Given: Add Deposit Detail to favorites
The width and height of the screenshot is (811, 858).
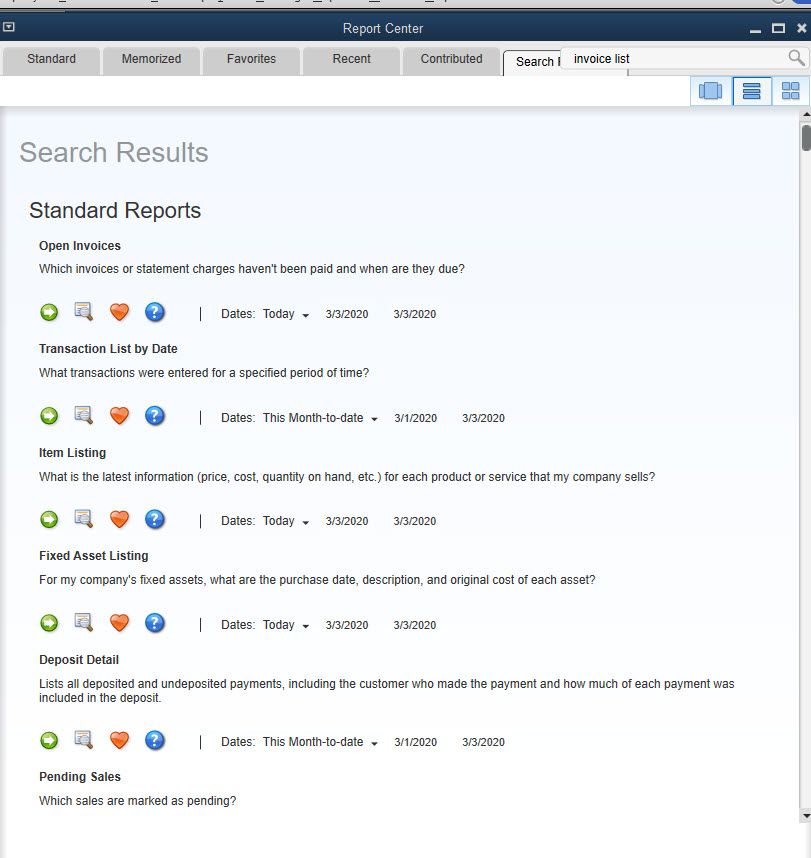Looking at the screenshot, I should tap(119, 741).
